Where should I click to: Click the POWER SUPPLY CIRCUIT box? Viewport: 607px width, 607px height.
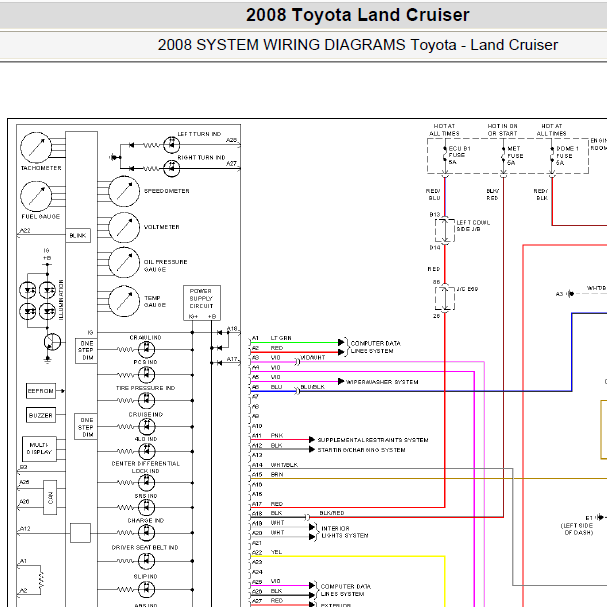point(202,303)
